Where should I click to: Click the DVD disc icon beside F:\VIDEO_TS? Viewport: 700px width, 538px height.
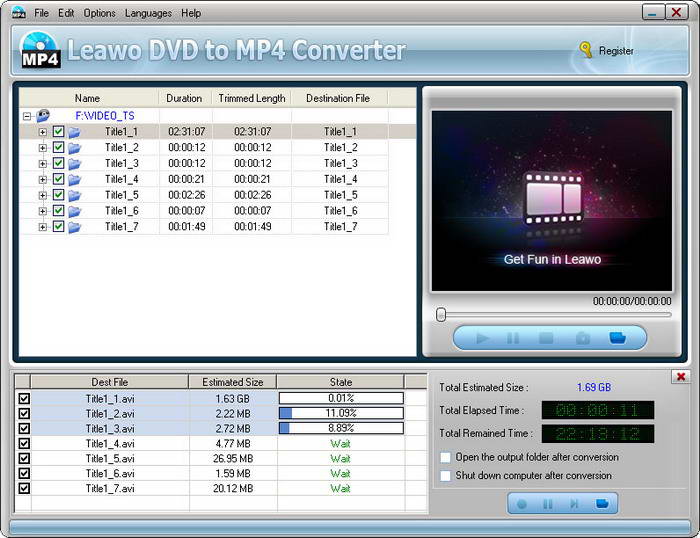43,116
